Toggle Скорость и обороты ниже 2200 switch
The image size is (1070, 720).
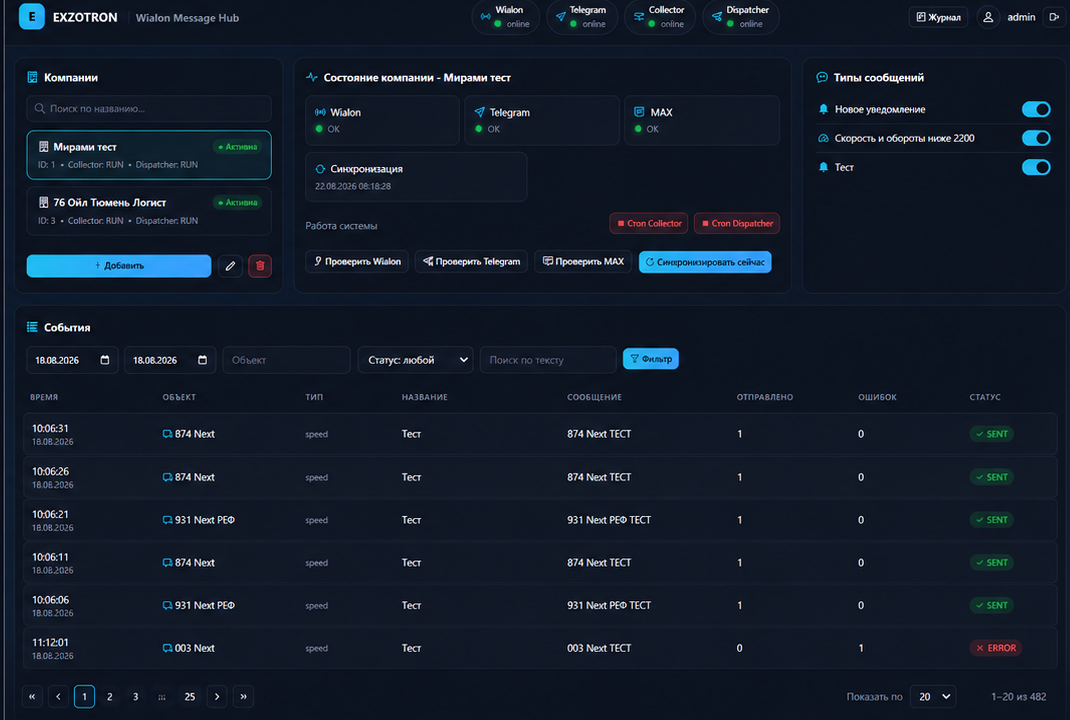(x=1036, y=138)
